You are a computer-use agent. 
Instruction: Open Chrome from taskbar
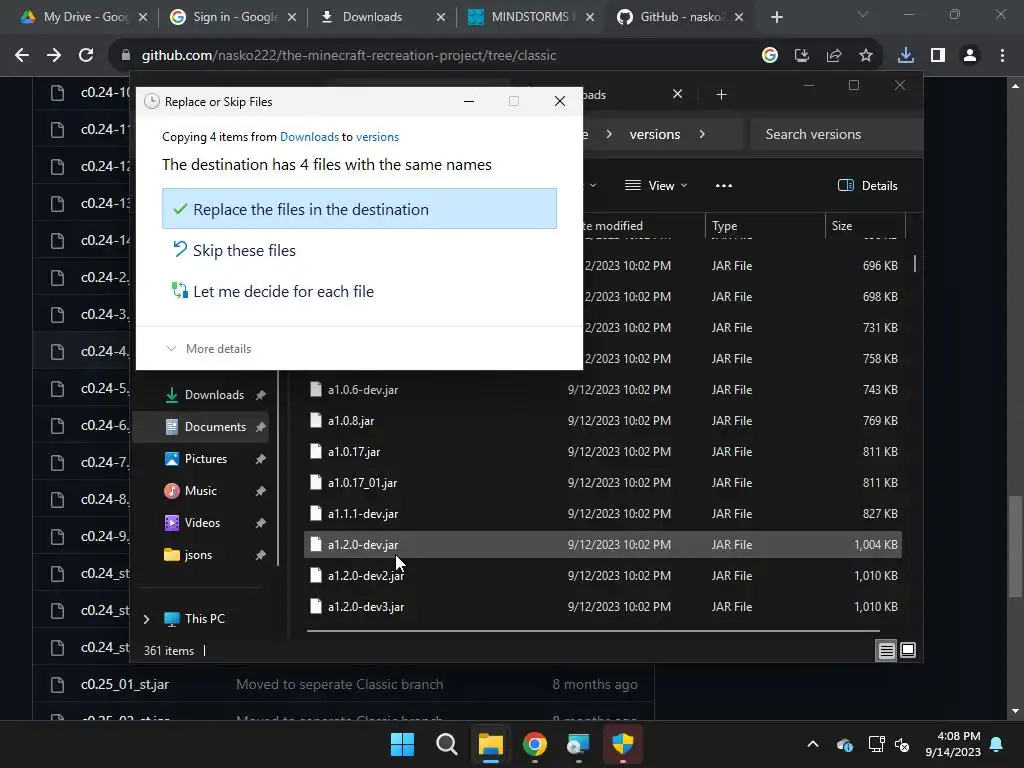(x=535, y=744)
